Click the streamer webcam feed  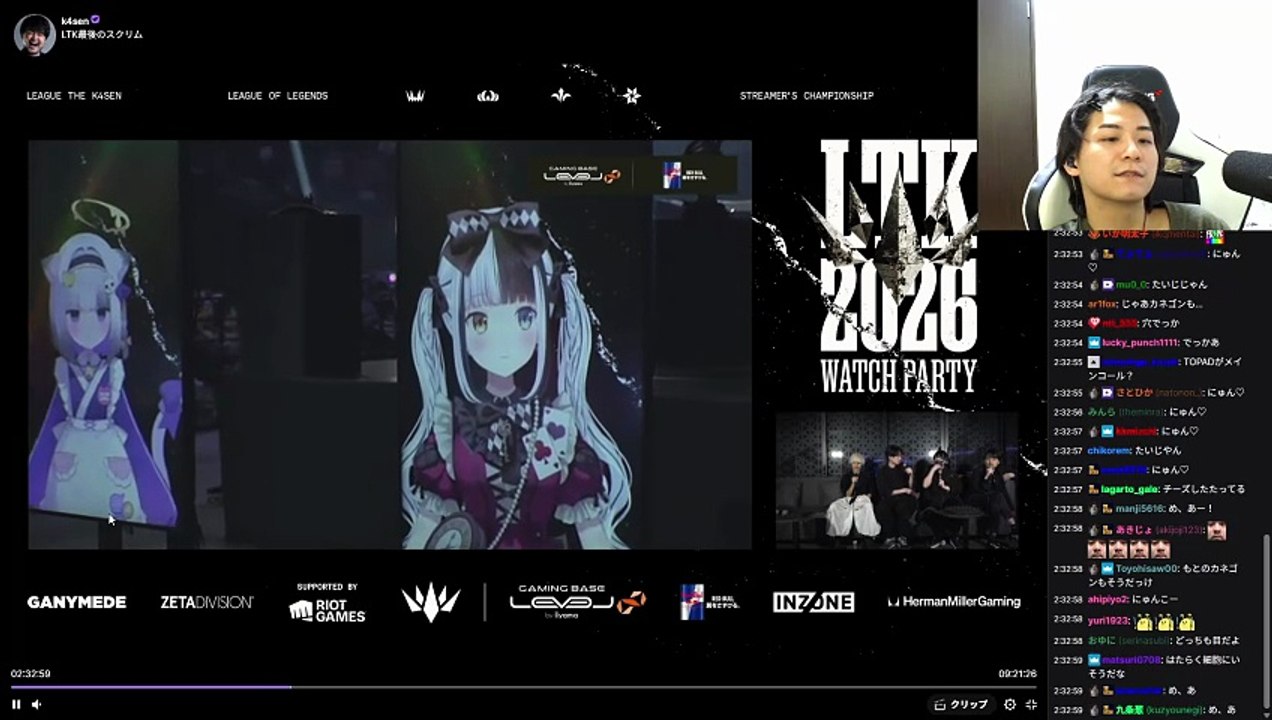pos(1125,115)
